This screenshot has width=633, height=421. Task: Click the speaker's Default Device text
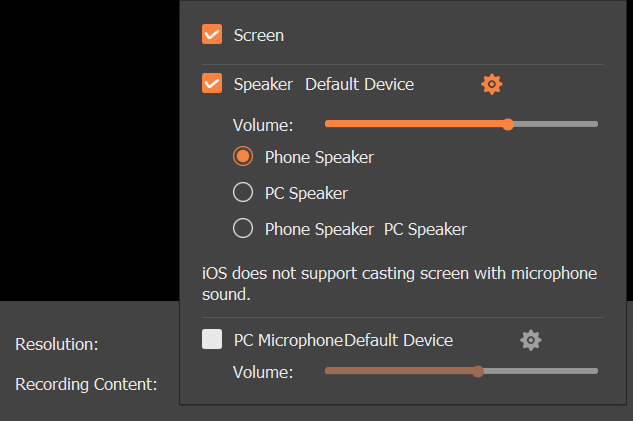click(359, 85)
